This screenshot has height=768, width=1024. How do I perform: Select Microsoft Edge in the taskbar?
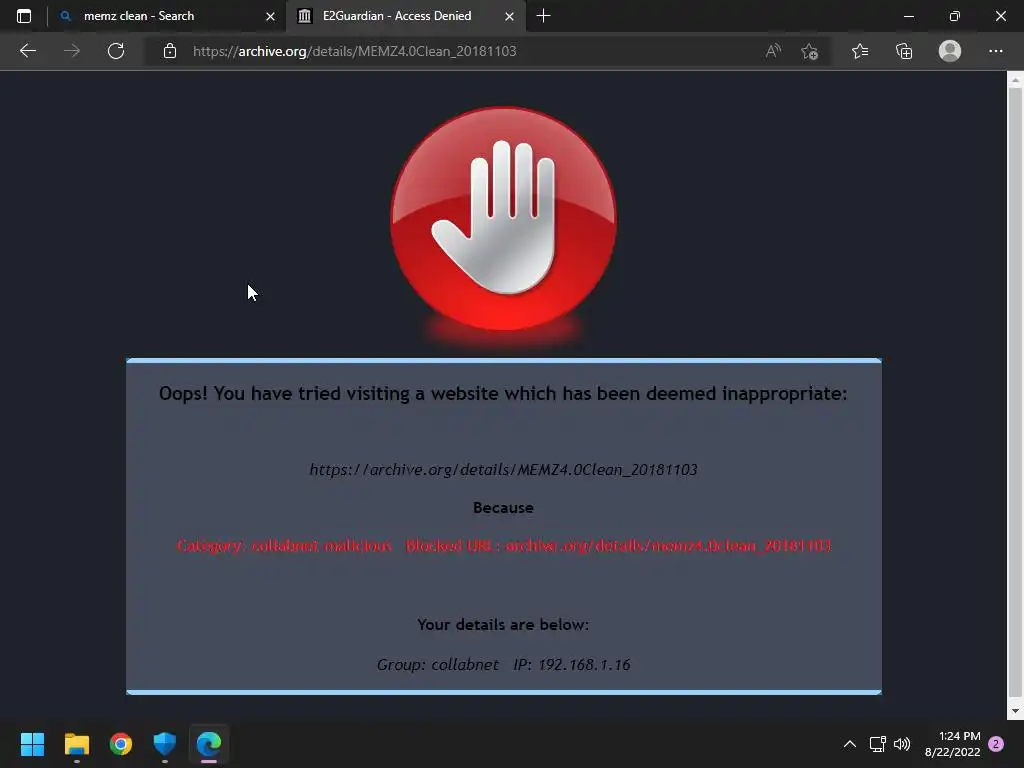coord(209,744)
